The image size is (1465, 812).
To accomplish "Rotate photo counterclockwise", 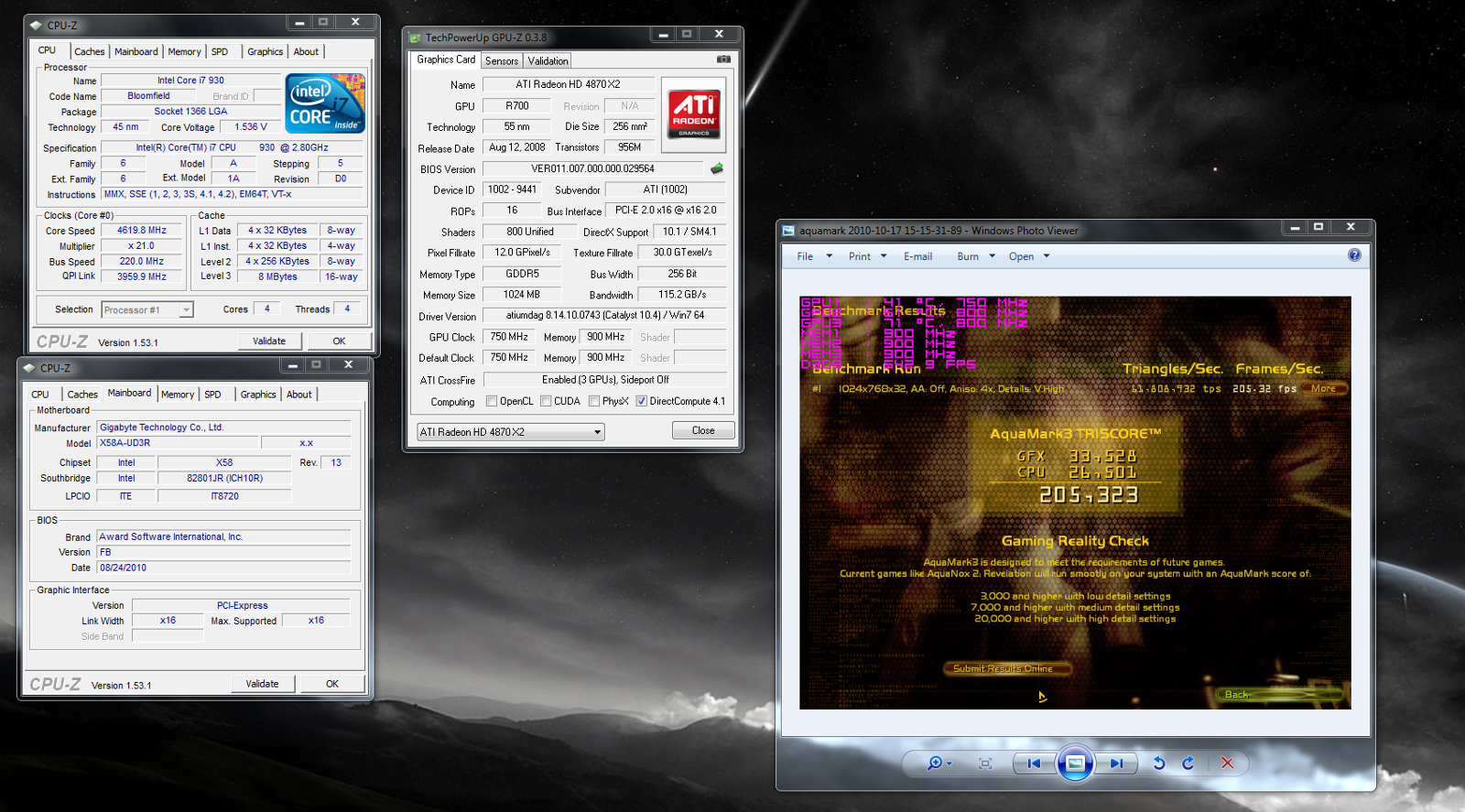I will click(x=1159, y=763).
